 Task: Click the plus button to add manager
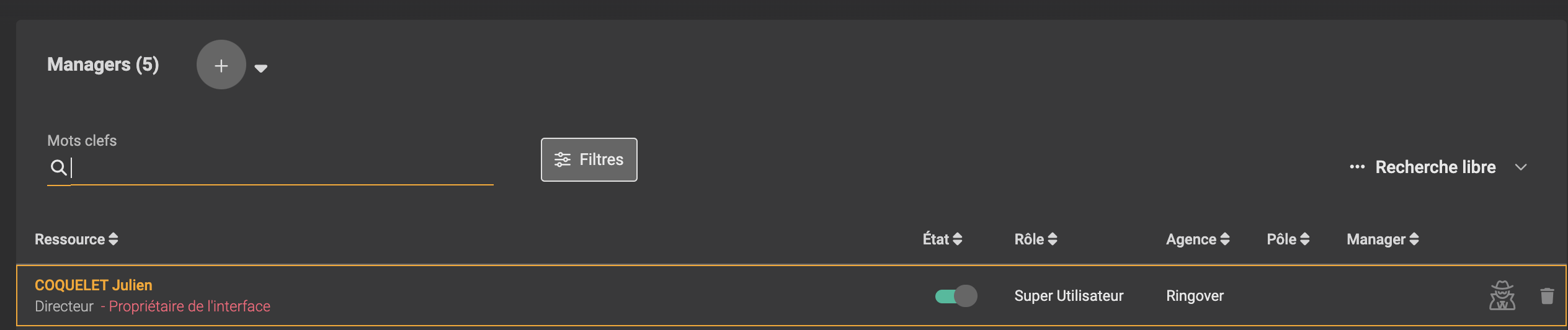tap(221, 65)
